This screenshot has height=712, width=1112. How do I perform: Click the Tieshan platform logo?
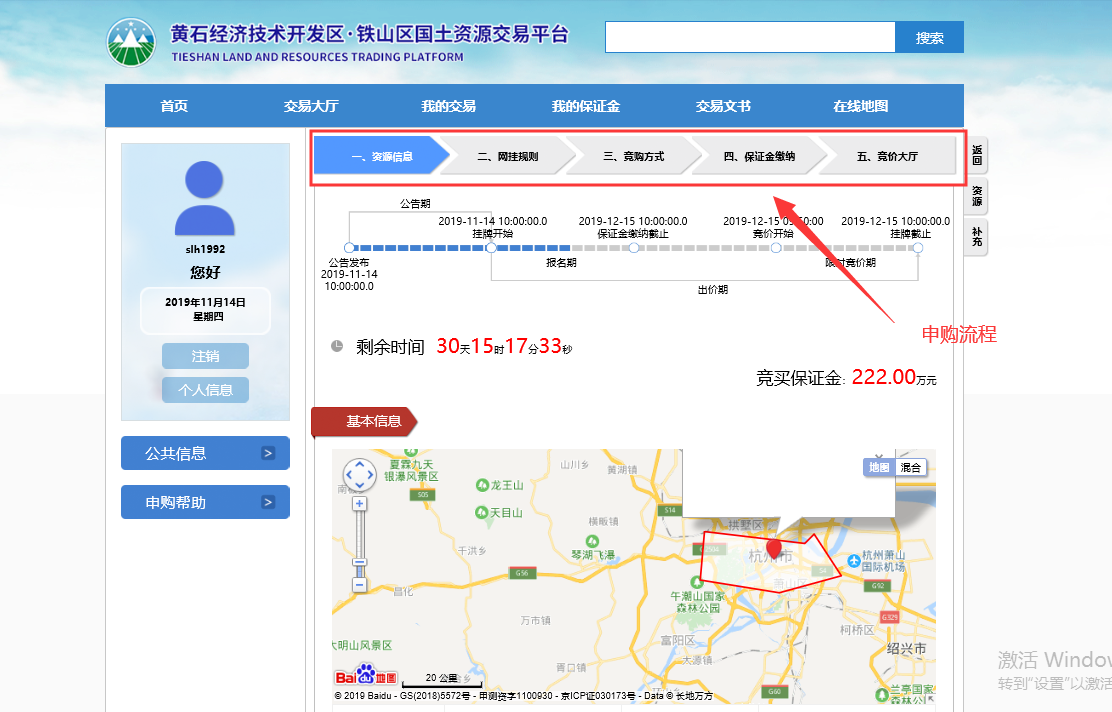[134, 43]
